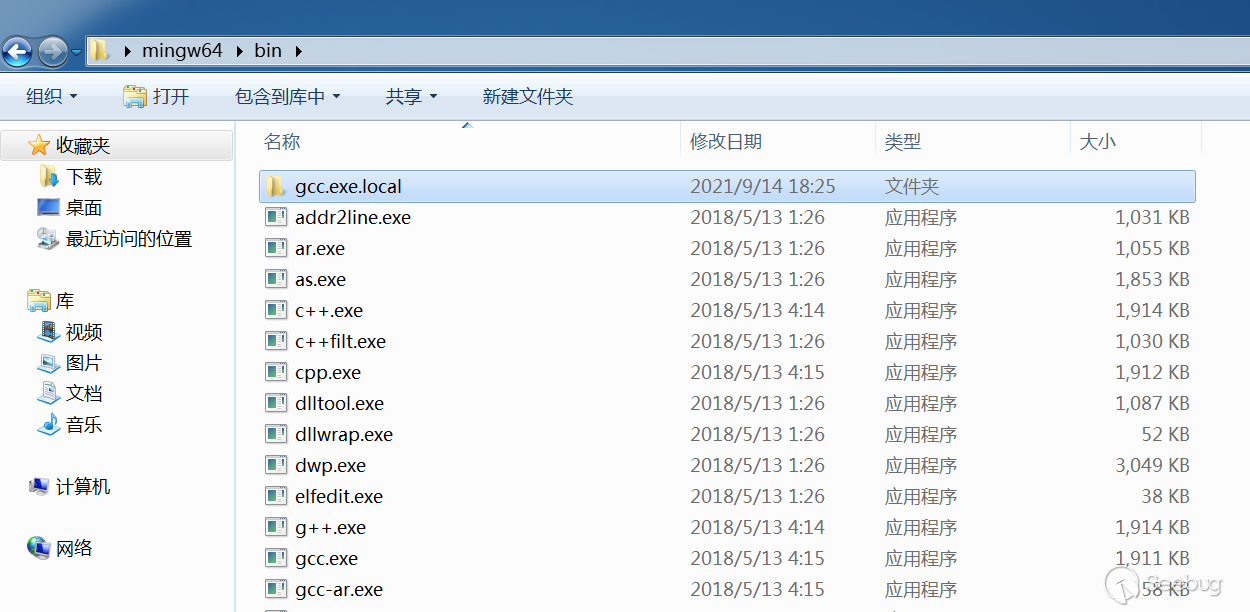Click the gcc.exe application icon
Viewport: 1250px width, 612px height.
click(x=276, y=558)
